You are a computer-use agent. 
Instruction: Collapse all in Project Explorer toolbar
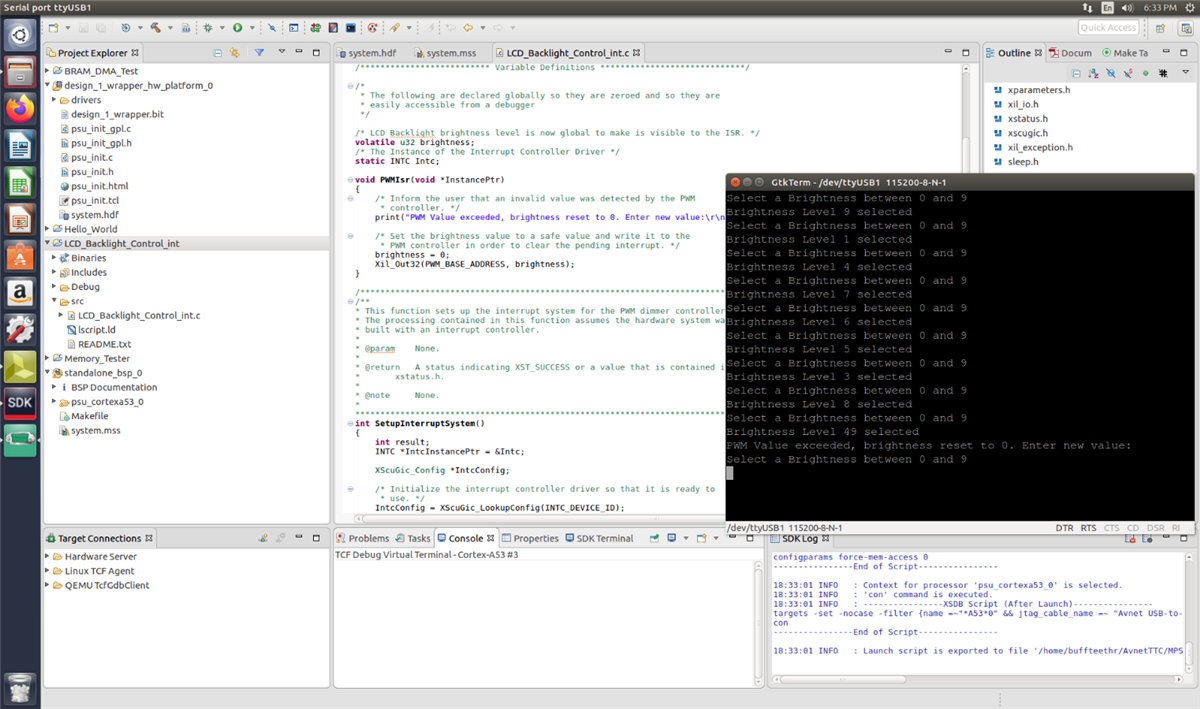pyautogui.click(x=218, y=53)
